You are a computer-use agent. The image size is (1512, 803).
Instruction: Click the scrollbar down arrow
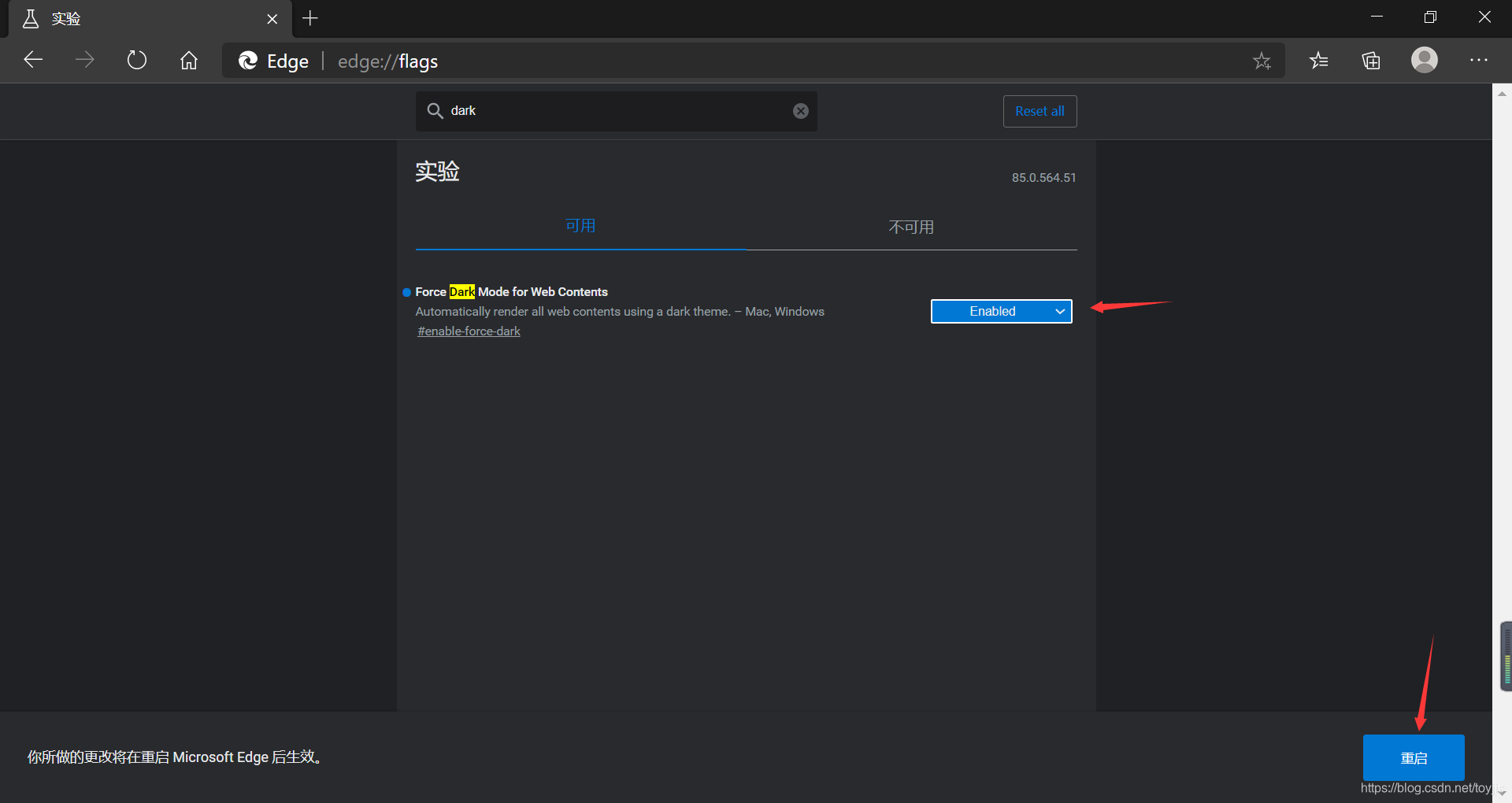click(x=1502, y=794)
